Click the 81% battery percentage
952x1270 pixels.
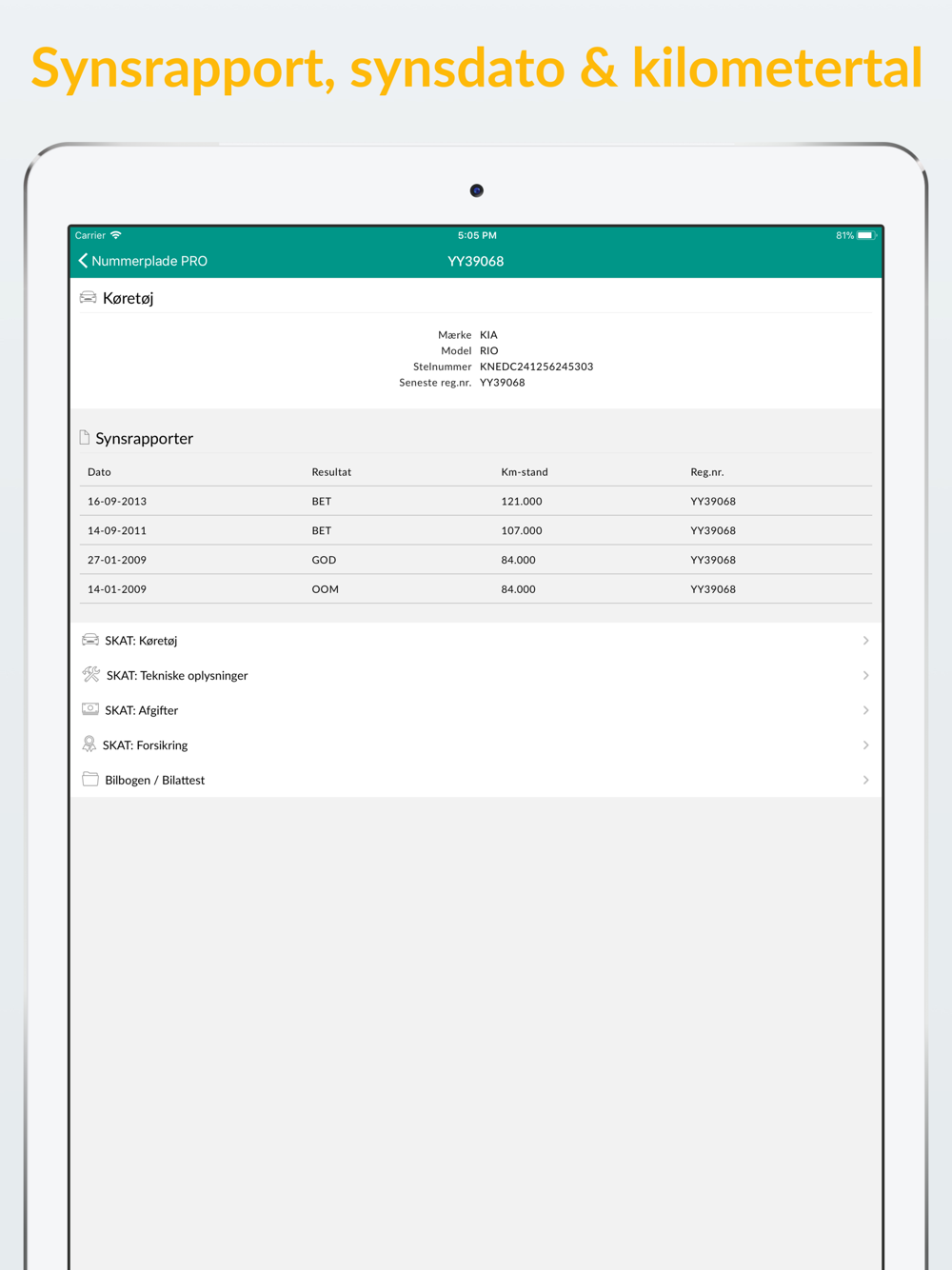844,235
